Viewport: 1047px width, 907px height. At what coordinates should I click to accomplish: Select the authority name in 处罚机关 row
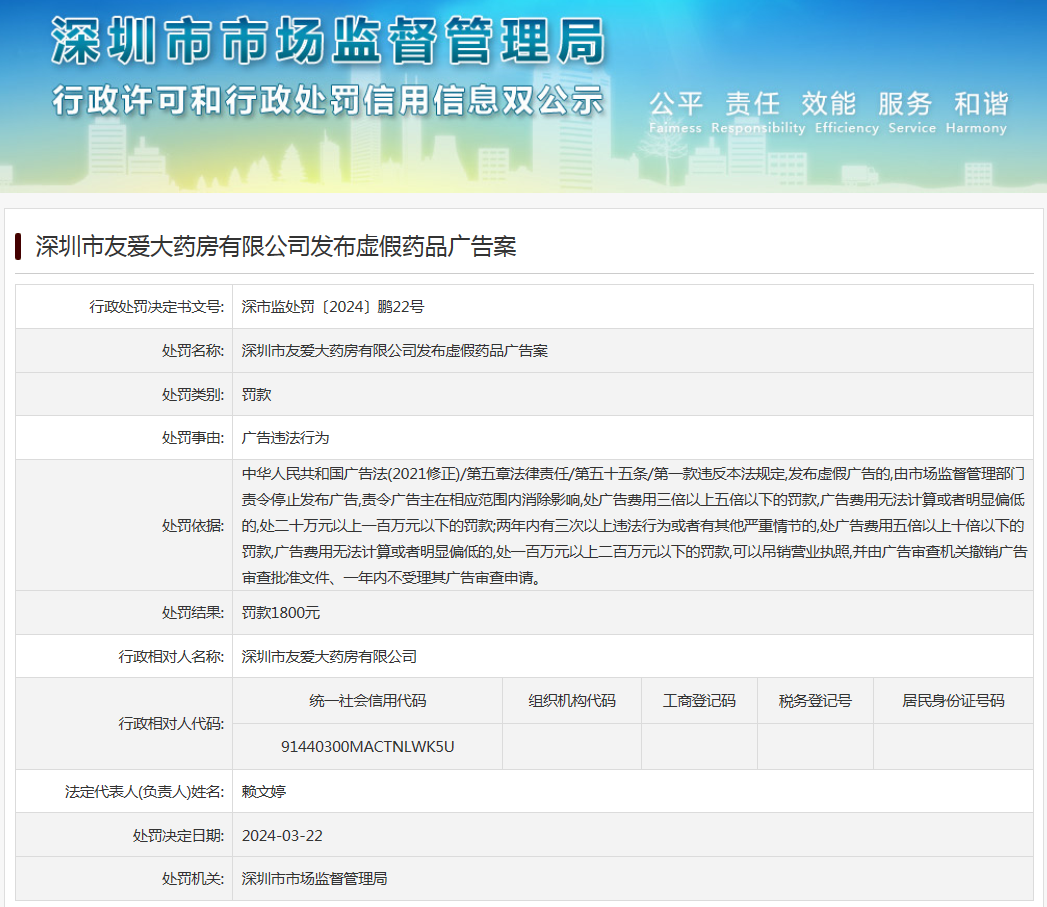pos(315,878)
